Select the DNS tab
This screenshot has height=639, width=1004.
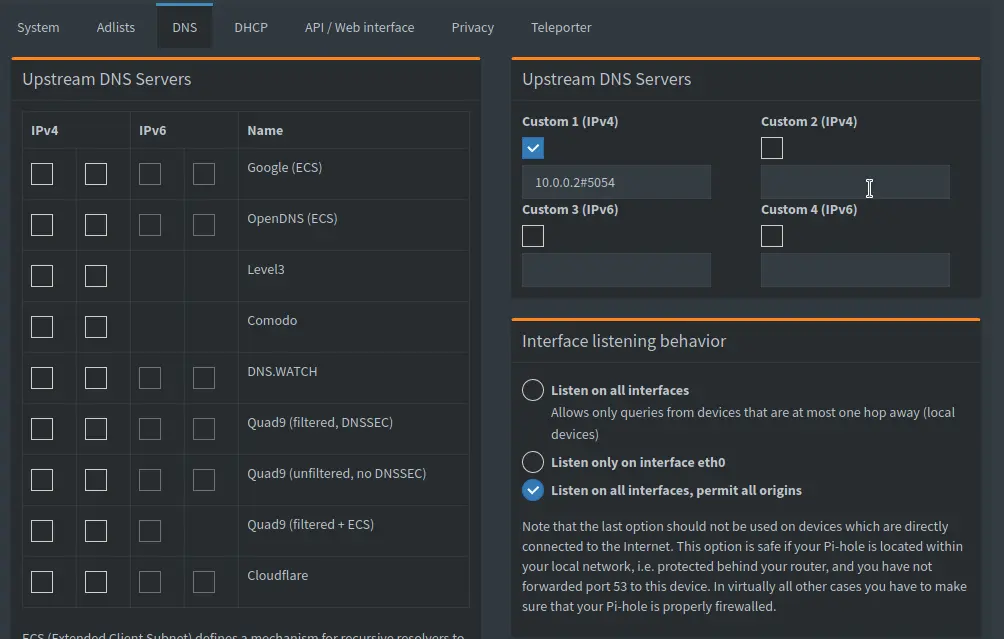(x=184, y=28)
